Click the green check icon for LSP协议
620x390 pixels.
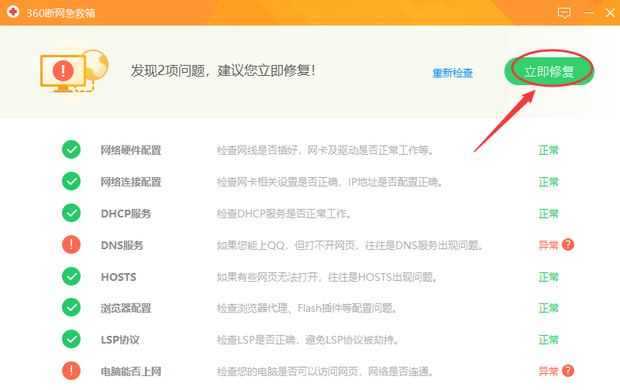pos(71,339)
